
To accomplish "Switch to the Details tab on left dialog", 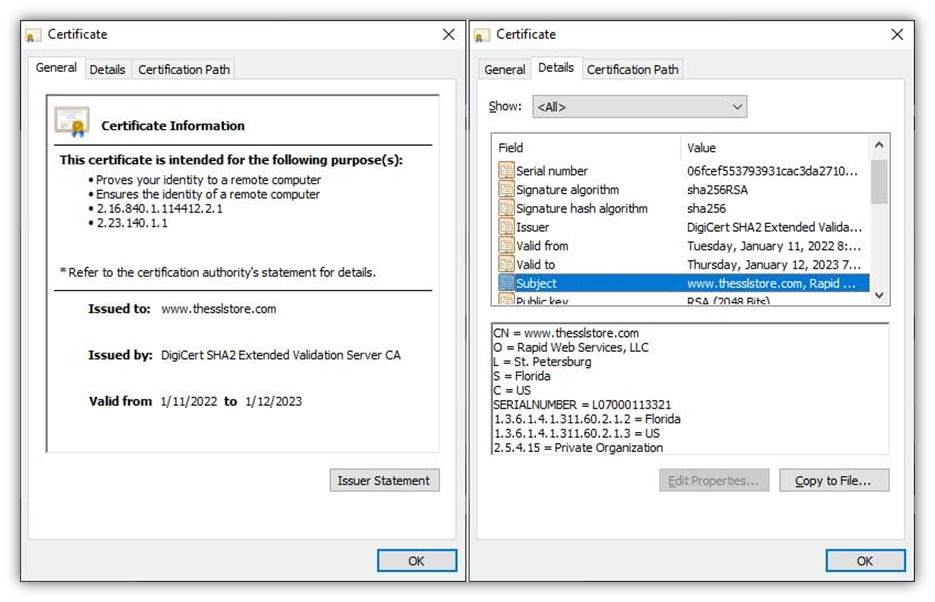I will coord(107,69).
